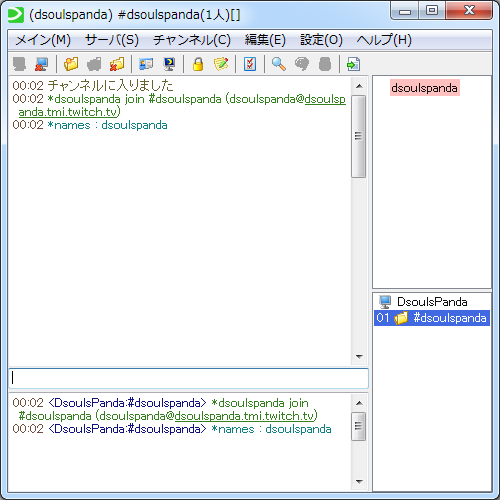Click the disconnect server icon with red X
Screen dimensions: 500x500
(41, 64)
